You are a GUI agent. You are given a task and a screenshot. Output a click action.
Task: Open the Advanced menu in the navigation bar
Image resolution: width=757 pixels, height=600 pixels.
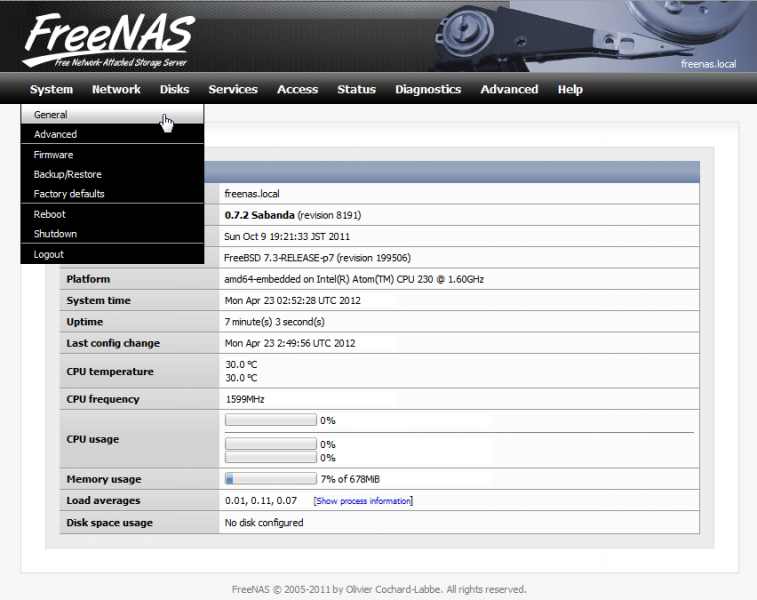(509, 89)
